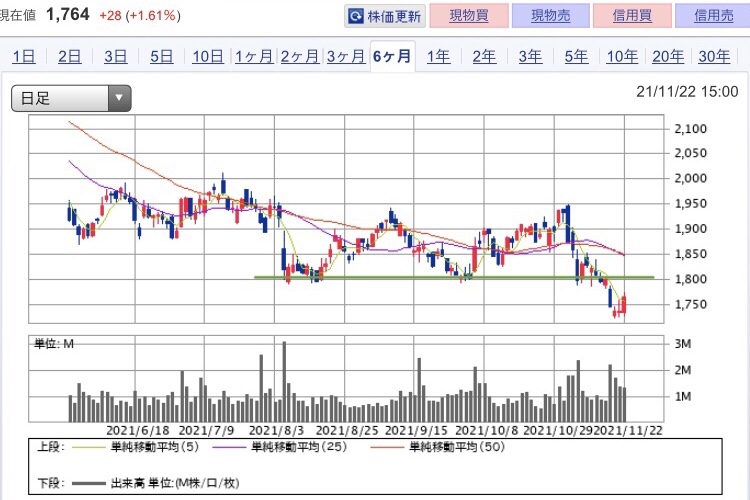Image resolution: width=750 pixels, height=500 pixels.
Task: Click the 株価更新 refresh icon
Action: click(x=355, y=17)
